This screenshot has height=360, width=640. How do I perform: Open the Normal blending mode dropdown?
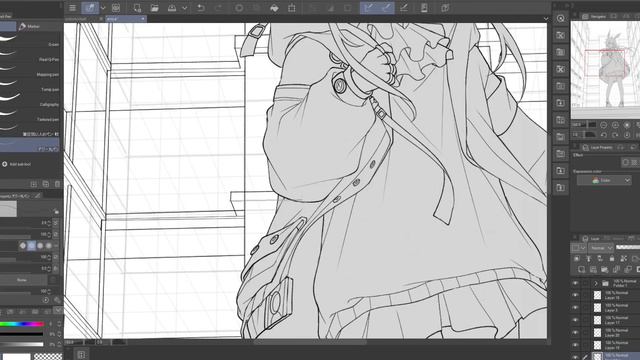point(601,248)
